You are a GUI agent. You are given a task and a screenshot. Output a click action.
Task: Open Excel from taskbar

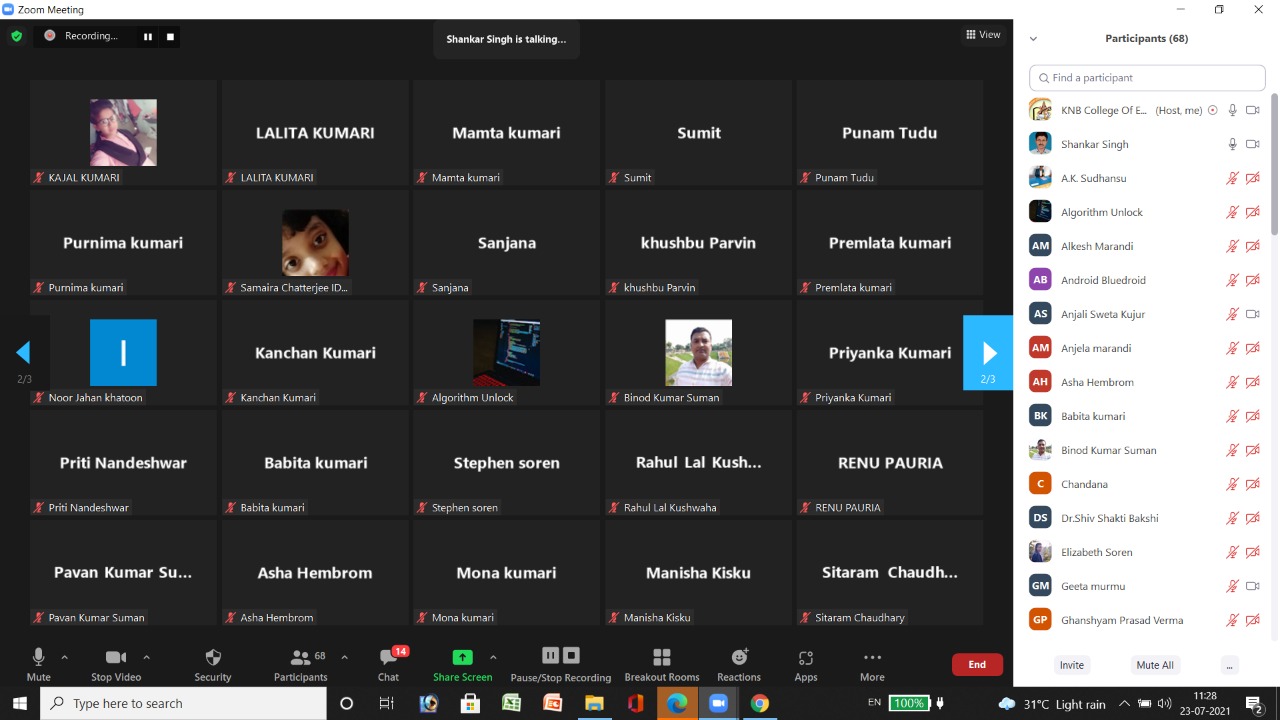coord(511,703)
